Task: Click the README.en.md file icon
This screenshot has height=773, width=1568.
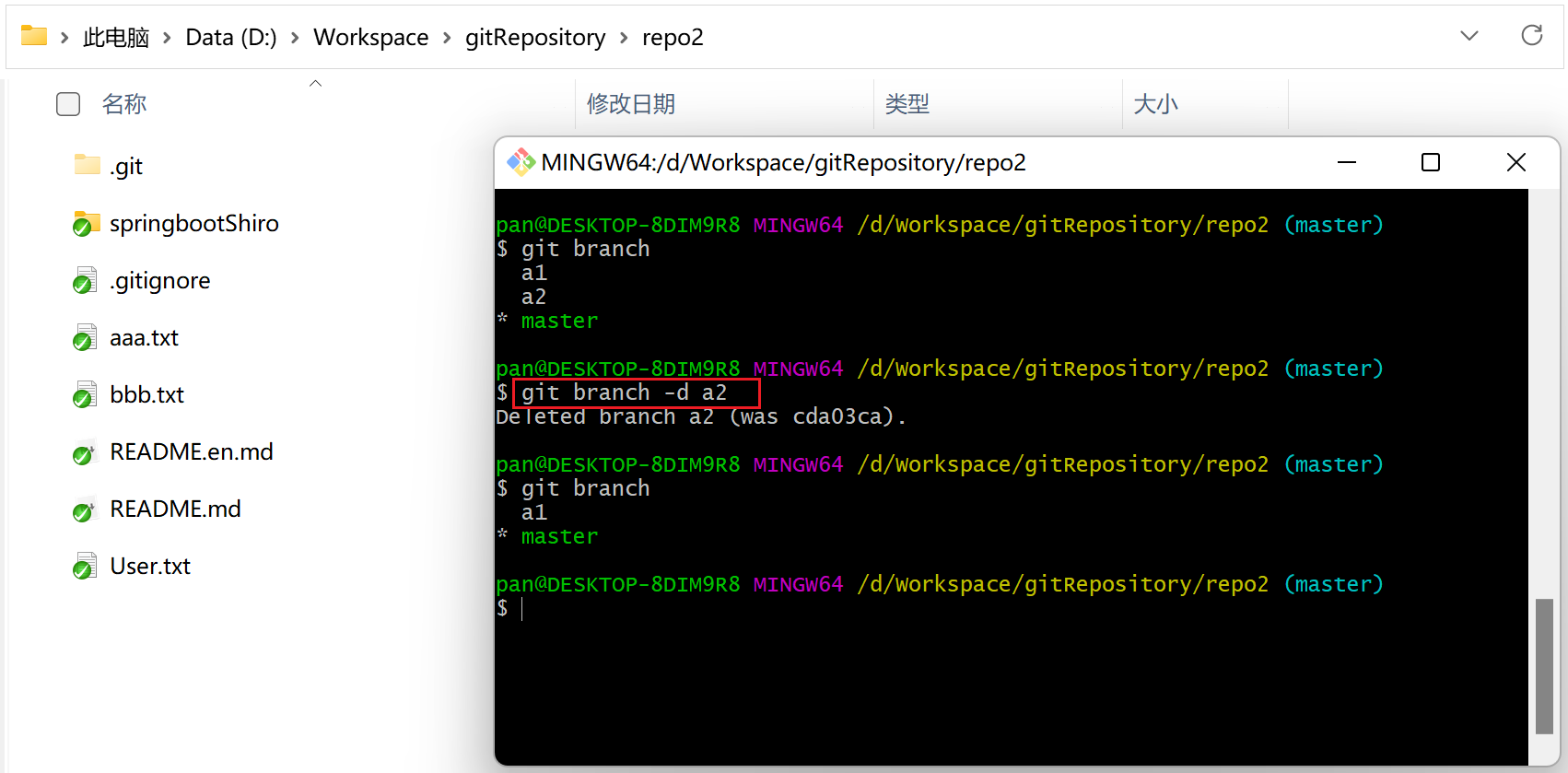Action: click(85, 452)
